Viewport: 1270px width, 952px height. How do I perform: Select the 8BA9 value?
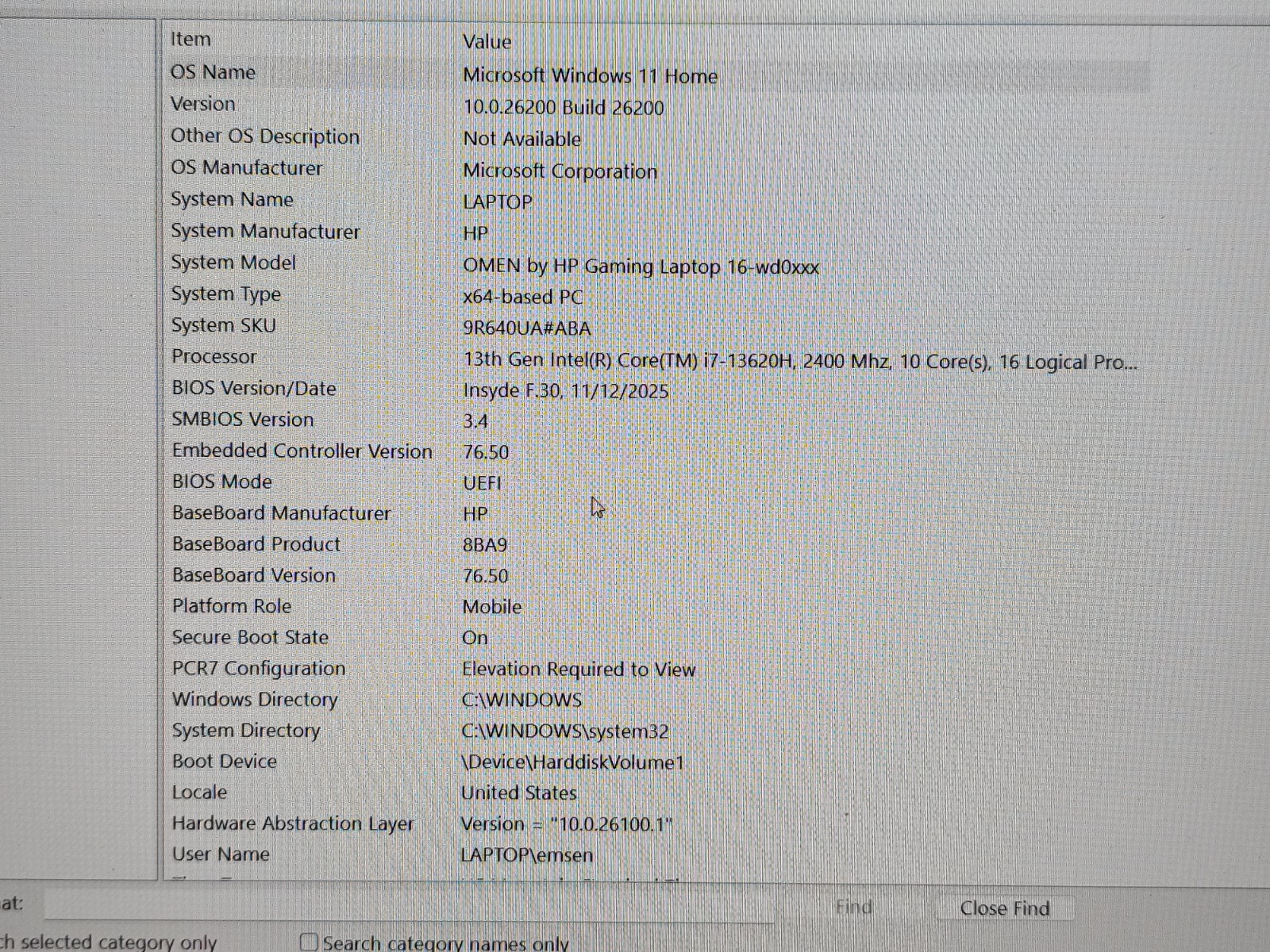coord(485,545)
